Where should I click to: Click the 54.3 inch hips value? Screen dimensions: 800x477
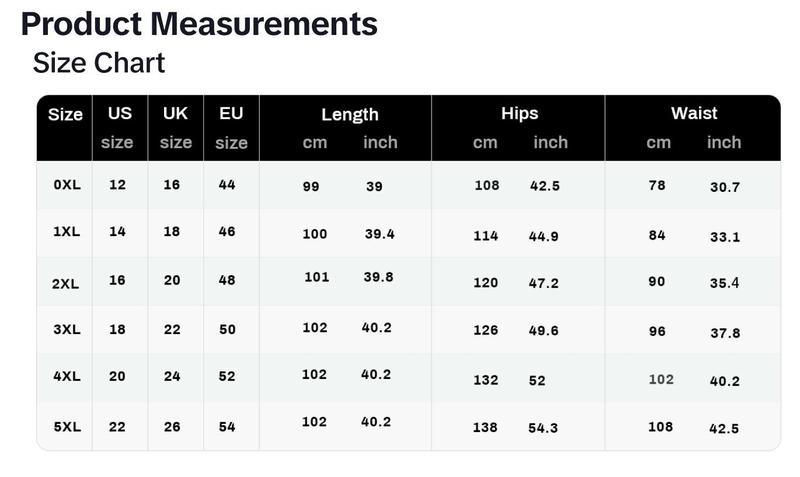click(543, 428)
